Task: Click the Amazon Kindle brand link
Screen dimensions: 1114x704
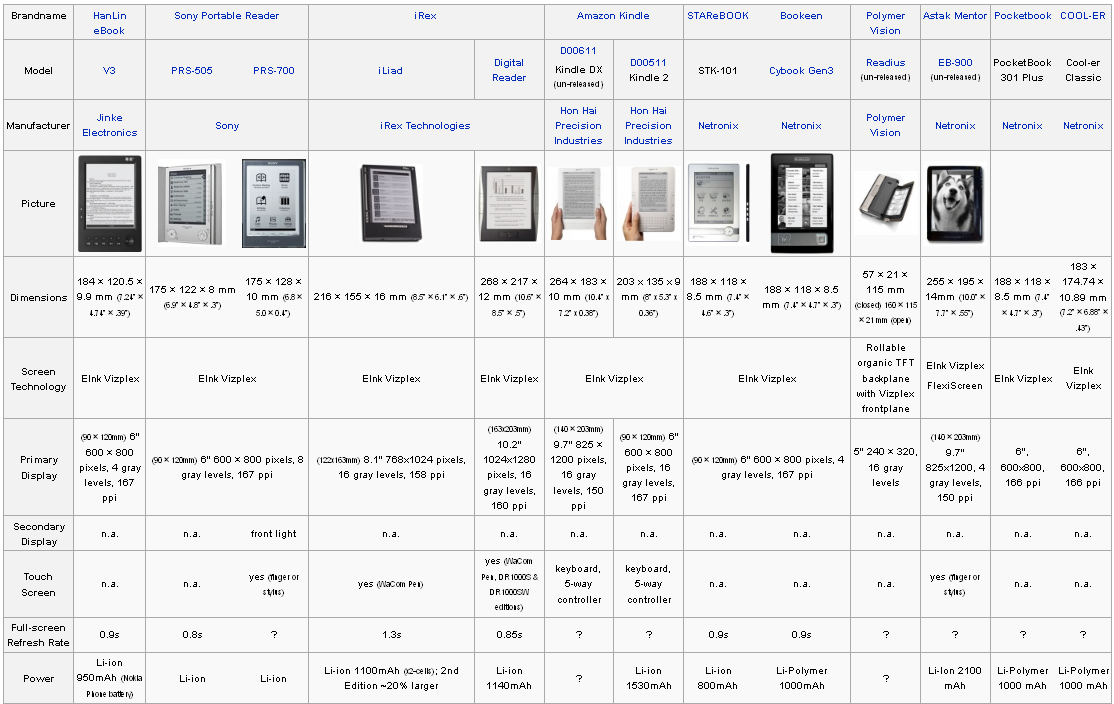Action: (x=613, y=16)
